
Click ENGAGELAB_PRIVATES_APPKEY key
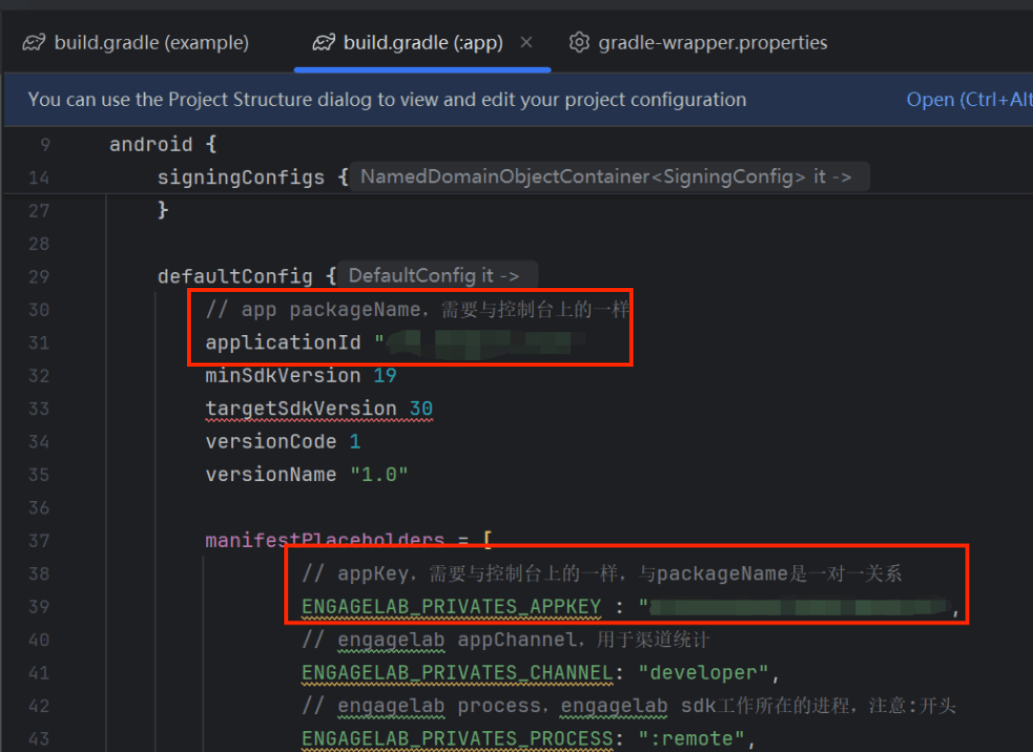451,606
